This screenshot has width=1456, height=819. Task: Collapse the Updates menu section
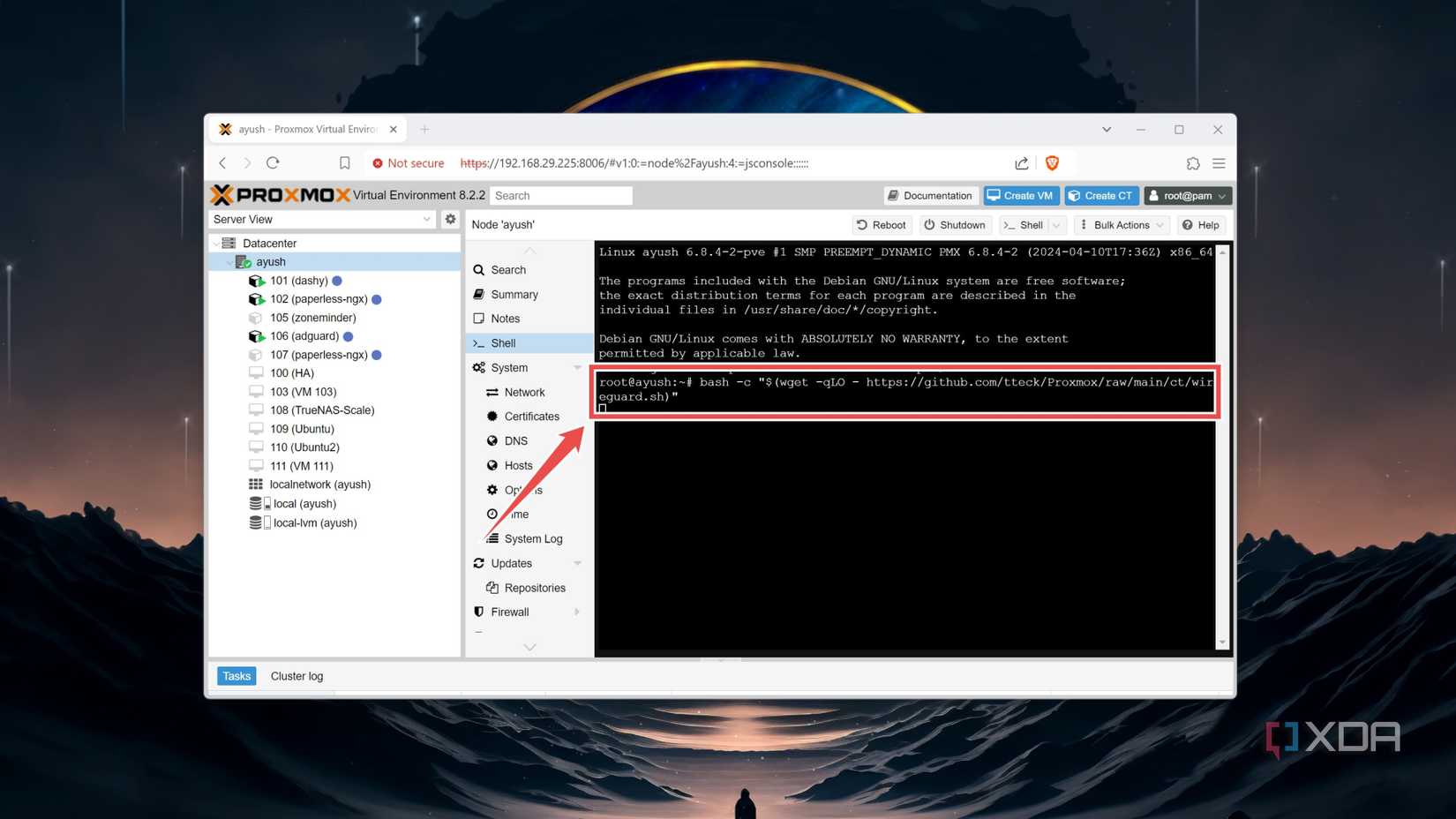pos(578,563)
